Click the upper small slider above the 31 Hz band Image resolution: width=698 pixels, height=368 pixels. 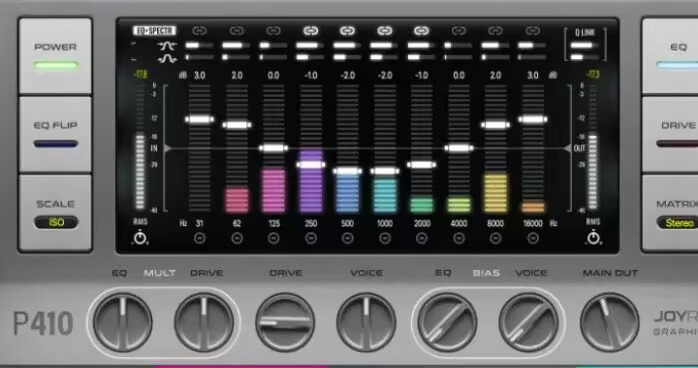coord(199,45)
